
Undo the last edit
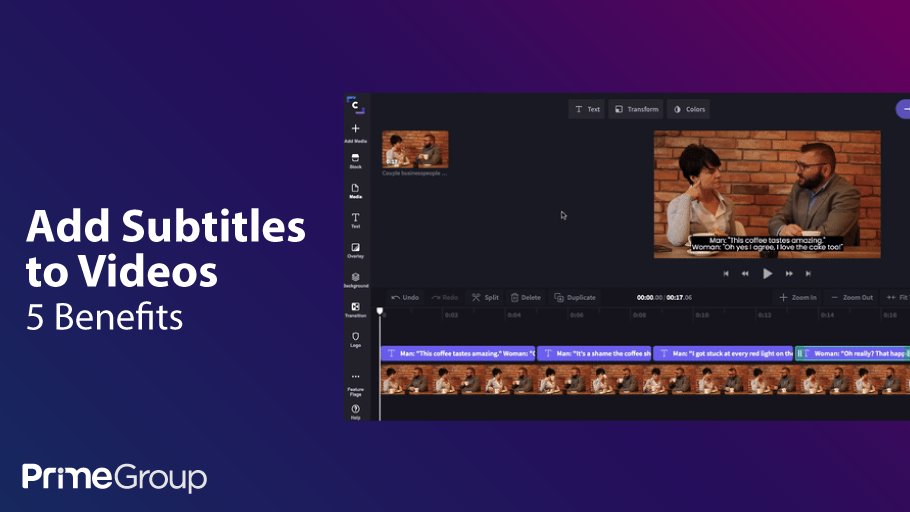405,297
